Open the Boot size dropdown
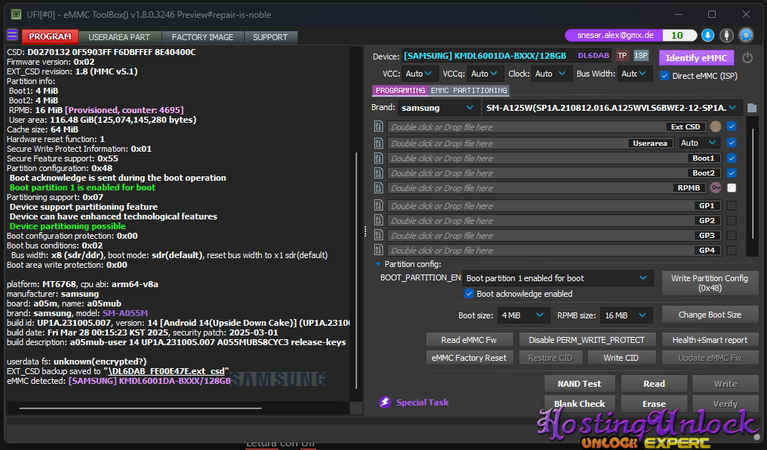Screen dimensions: 767x450 coord(523,314)
